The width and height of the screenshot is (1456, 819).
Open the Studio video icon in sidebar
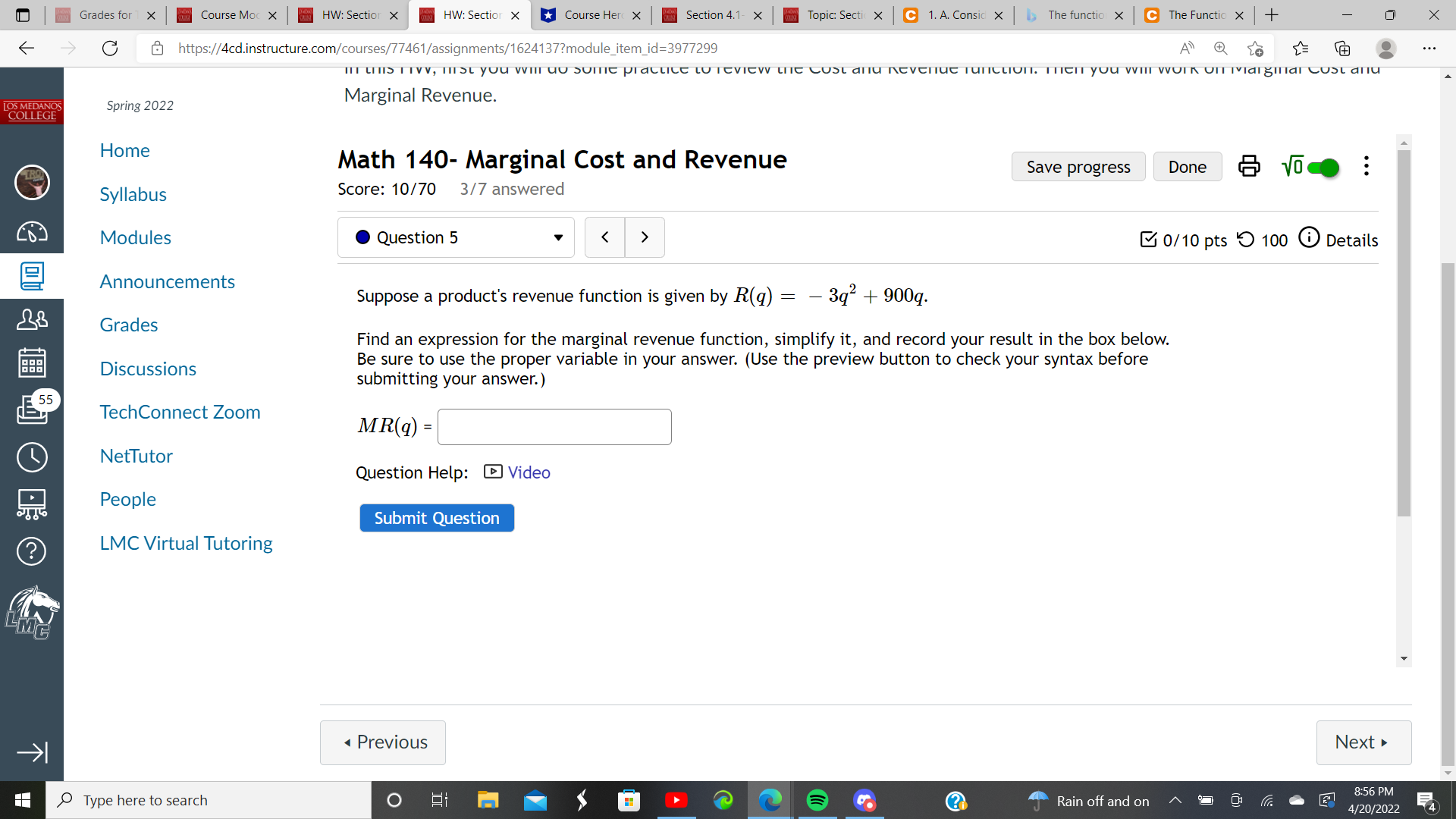32,504
